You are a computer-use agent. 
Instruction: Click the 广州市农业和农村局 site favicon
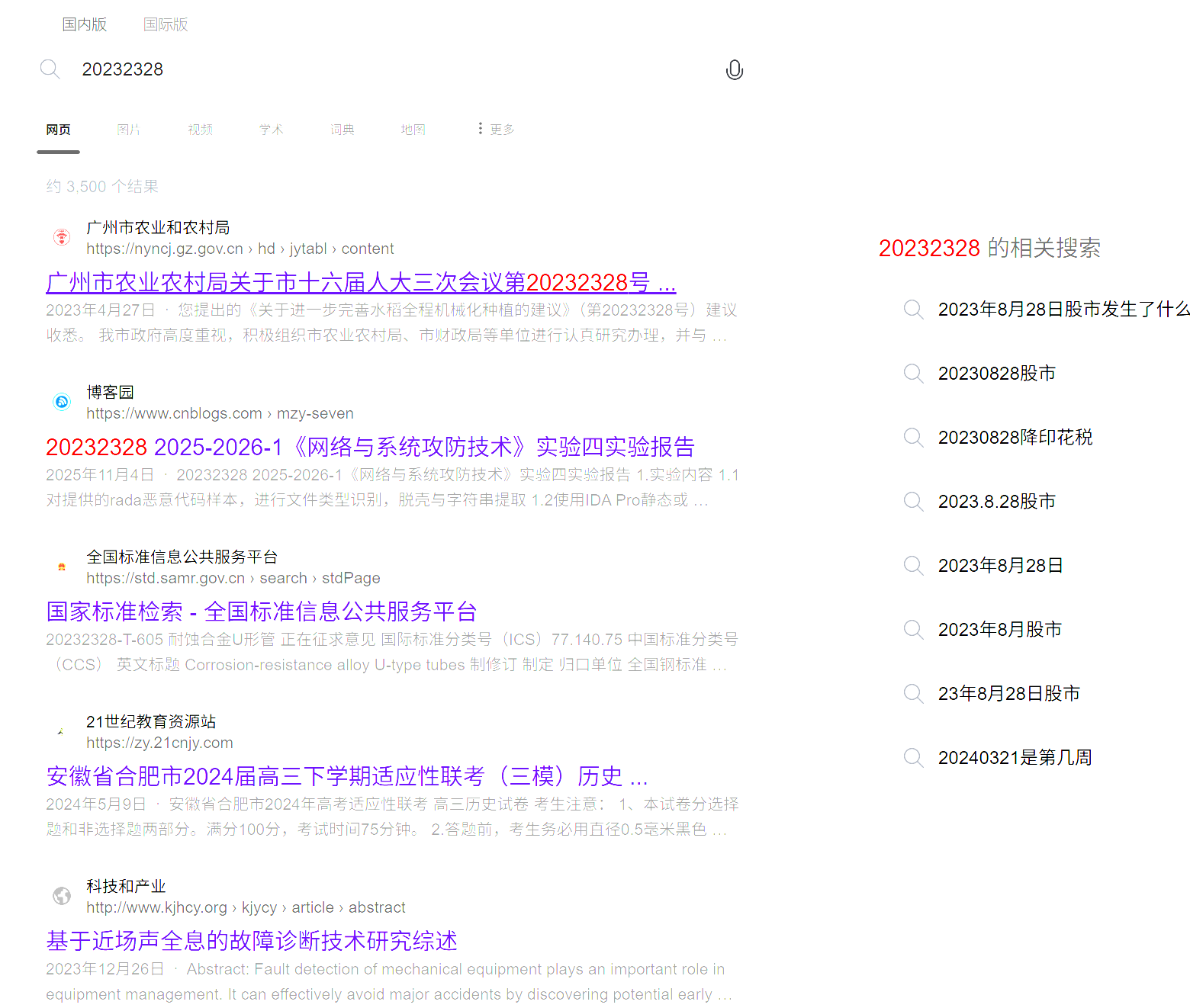61,237
